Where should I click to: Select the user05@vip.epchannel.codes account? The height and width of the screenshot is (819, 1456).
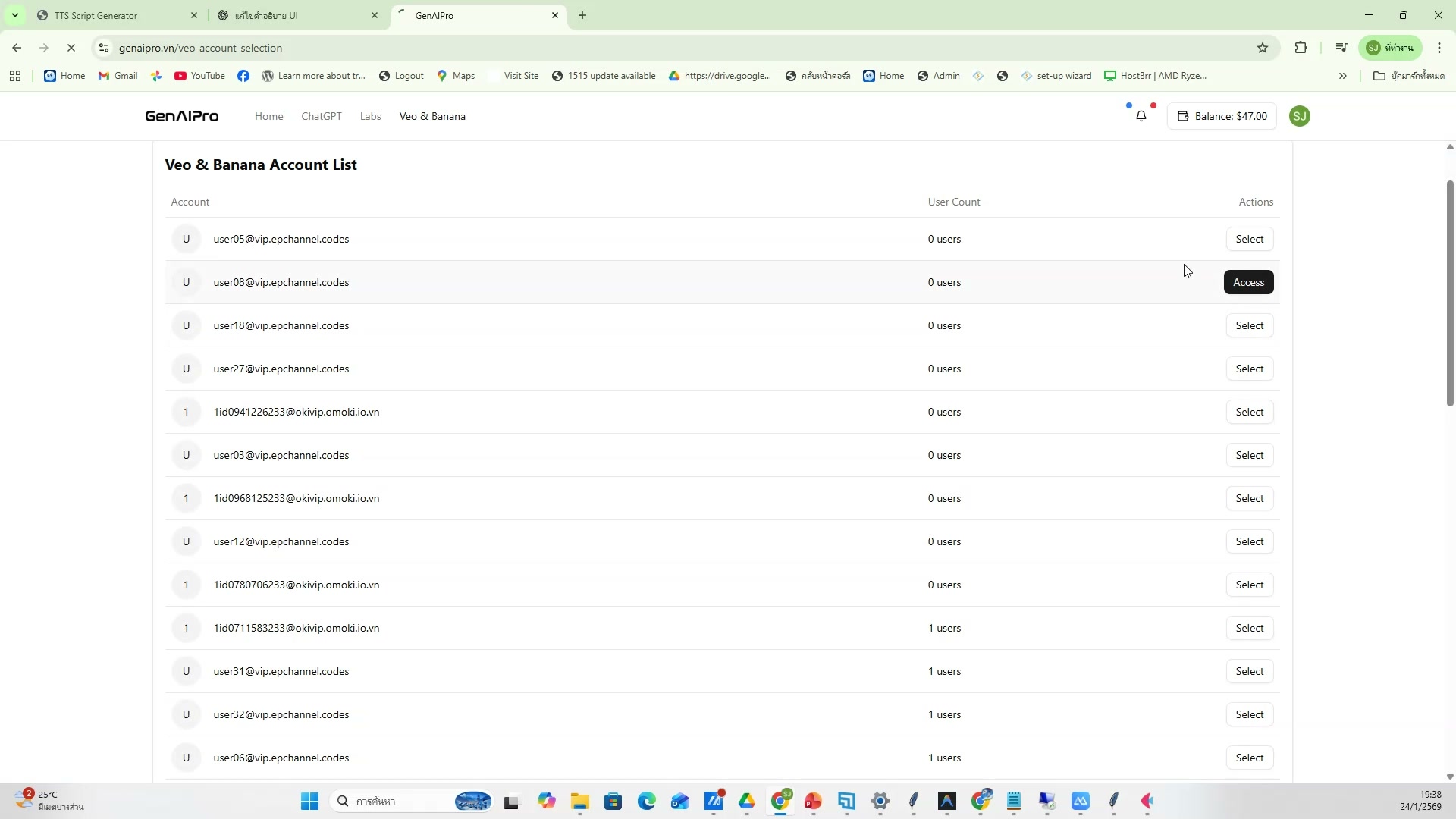click(x=1249, y=239)
